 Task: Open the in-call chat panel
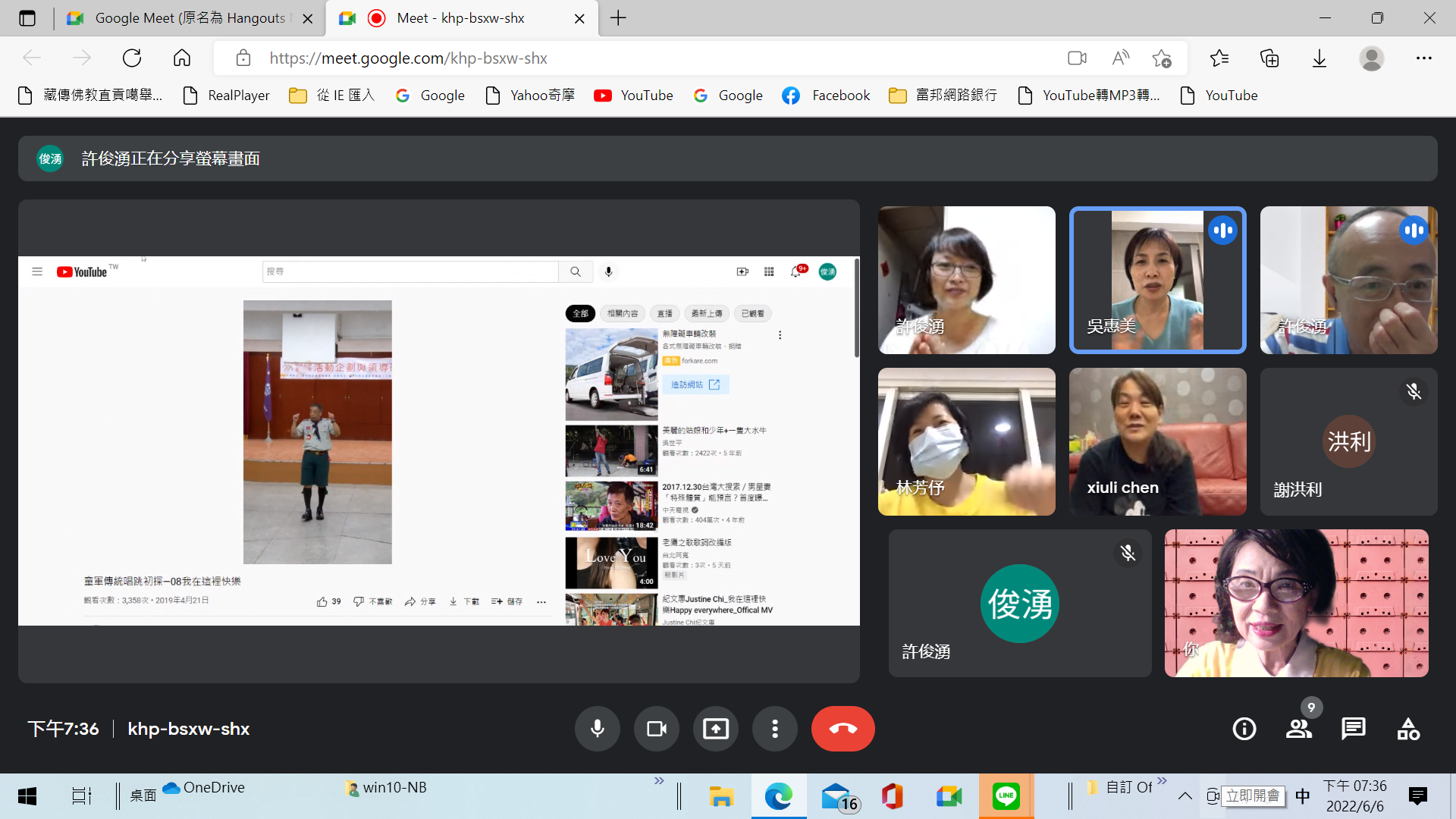tap(1354, 729)
